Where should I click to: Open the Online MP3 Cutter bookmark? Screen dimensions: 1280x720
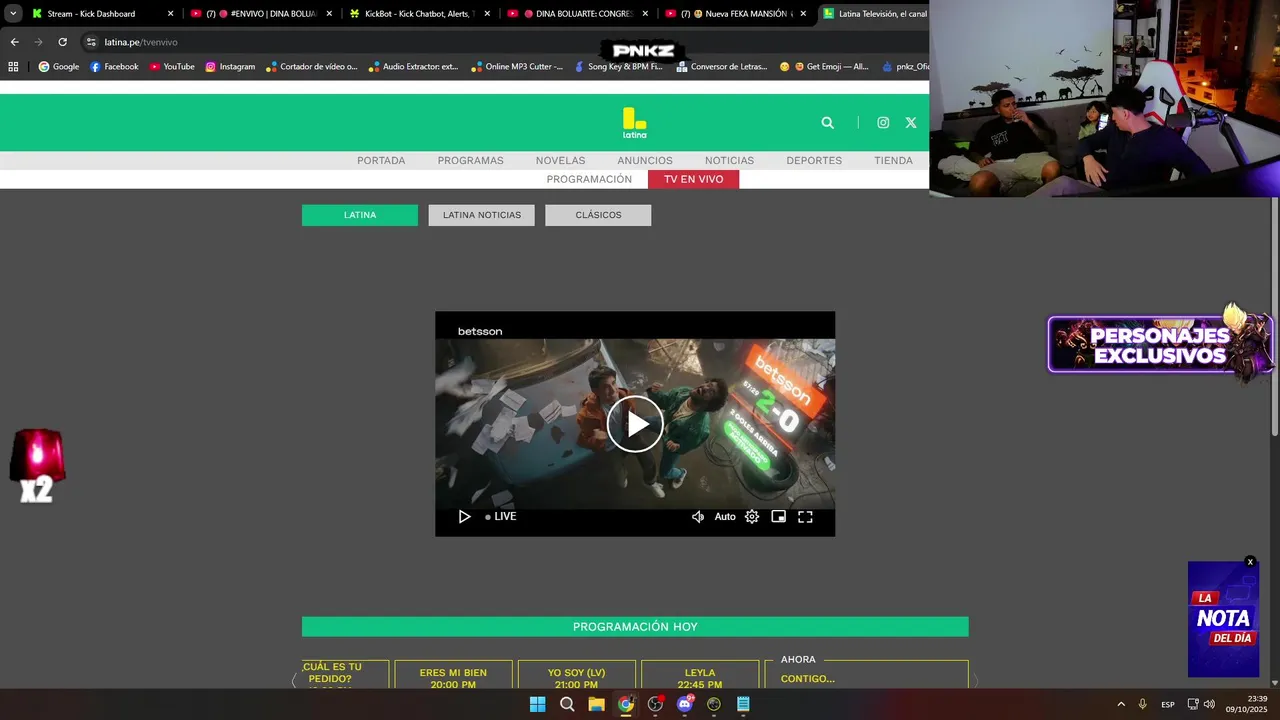(x=516, y=67)
